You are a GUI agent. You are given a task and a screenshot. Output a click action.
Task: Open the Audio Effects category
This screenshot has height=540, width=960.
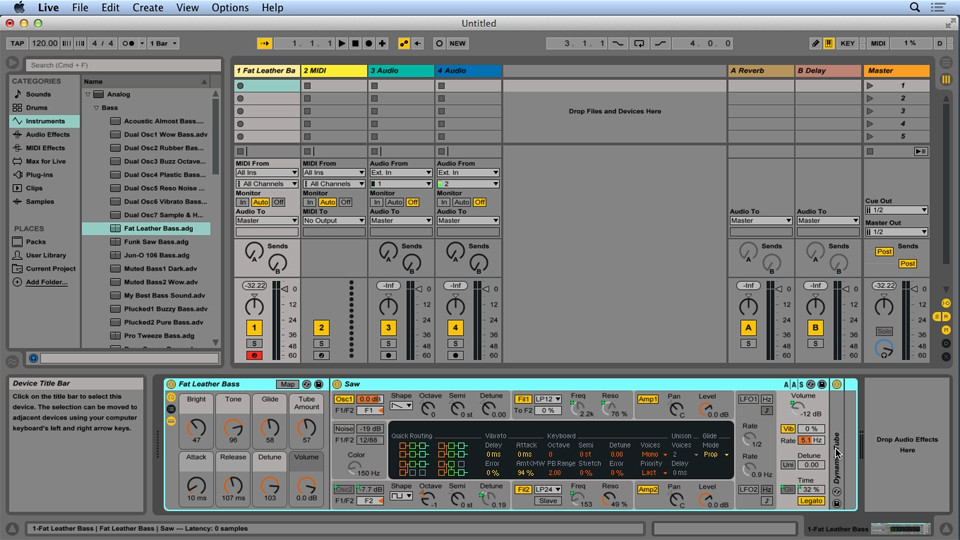point(47,135)
